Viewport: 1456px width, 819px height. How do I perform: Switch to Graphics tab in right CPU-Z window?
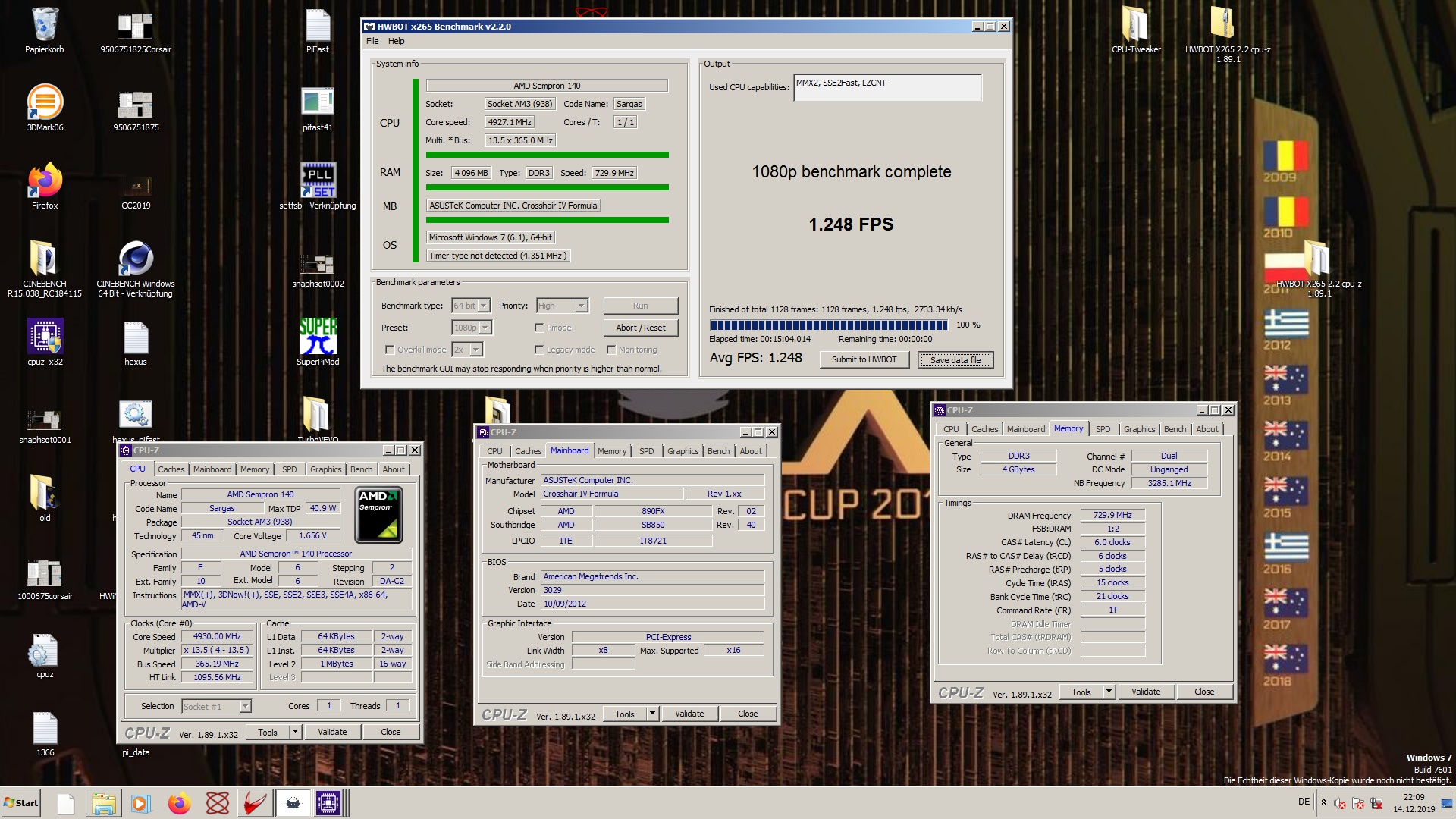tap(1139, 429)
